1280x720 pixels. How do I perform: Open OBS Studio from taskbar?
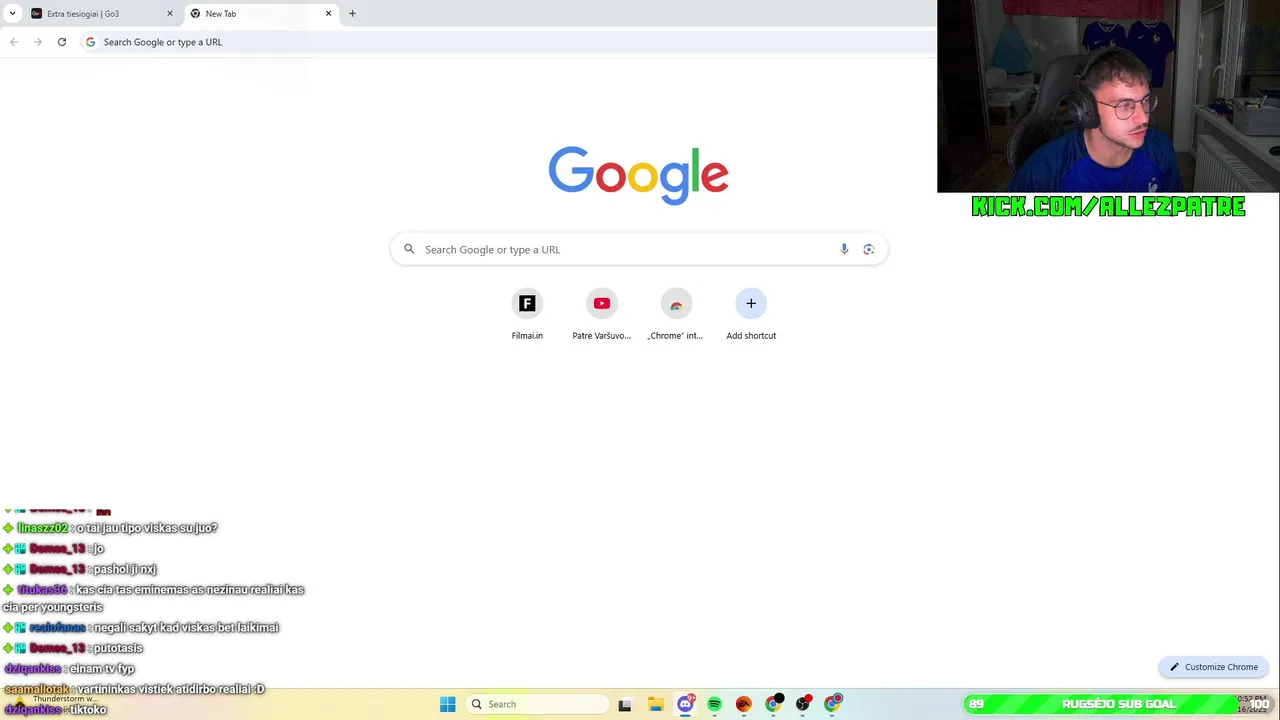tap(803, 704)
